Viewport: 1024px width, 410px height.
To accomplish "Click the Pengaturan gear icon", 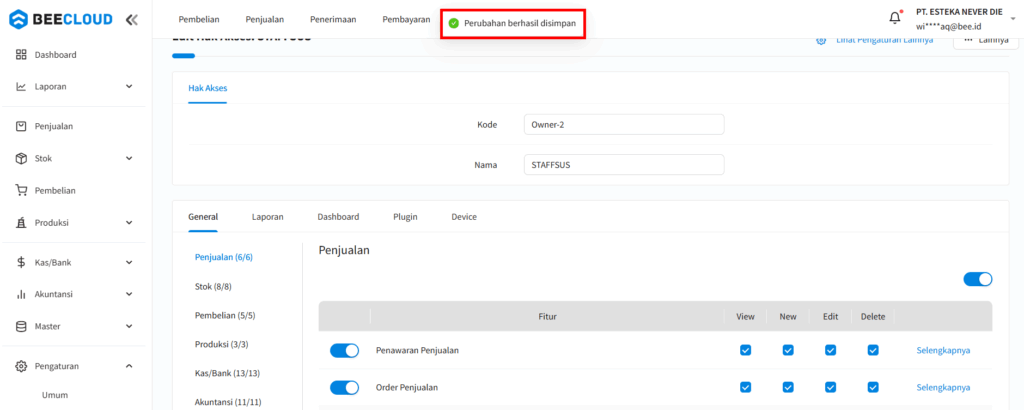I will point(21,366).
